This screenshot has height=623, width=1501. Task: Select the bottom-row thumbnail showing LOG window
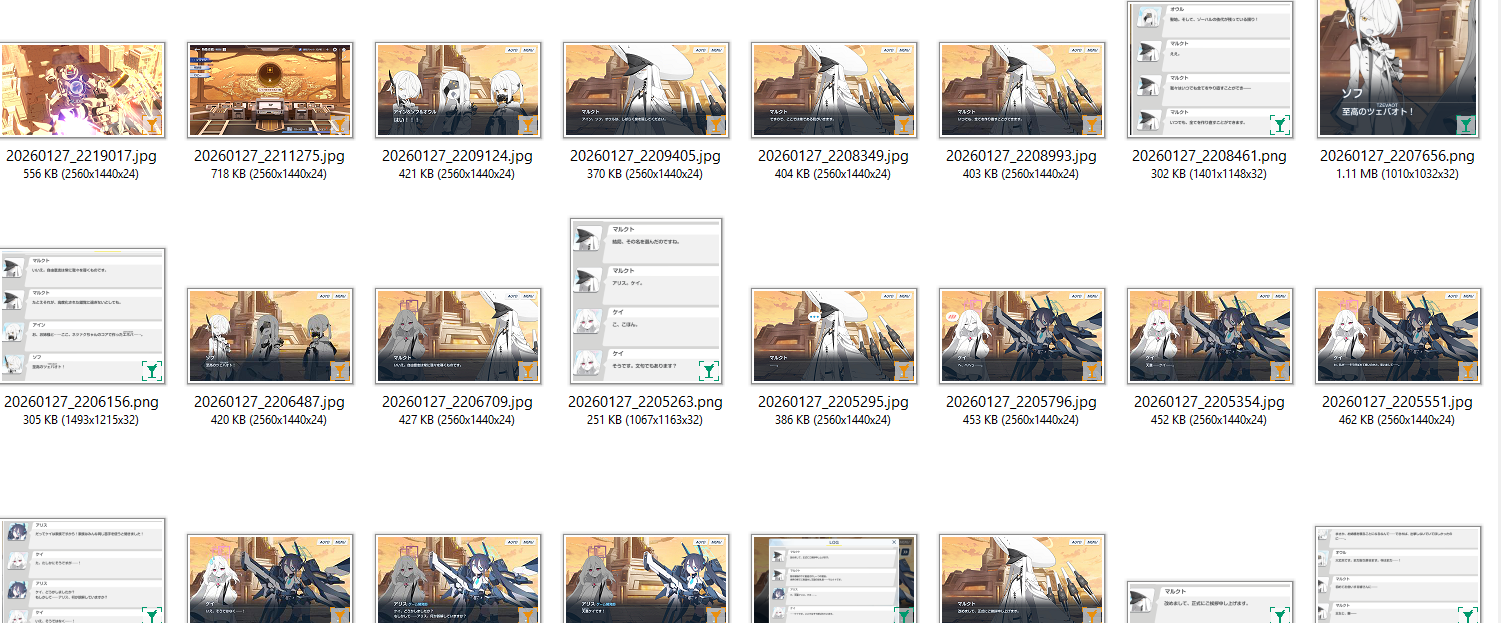[x=834, y=579]
